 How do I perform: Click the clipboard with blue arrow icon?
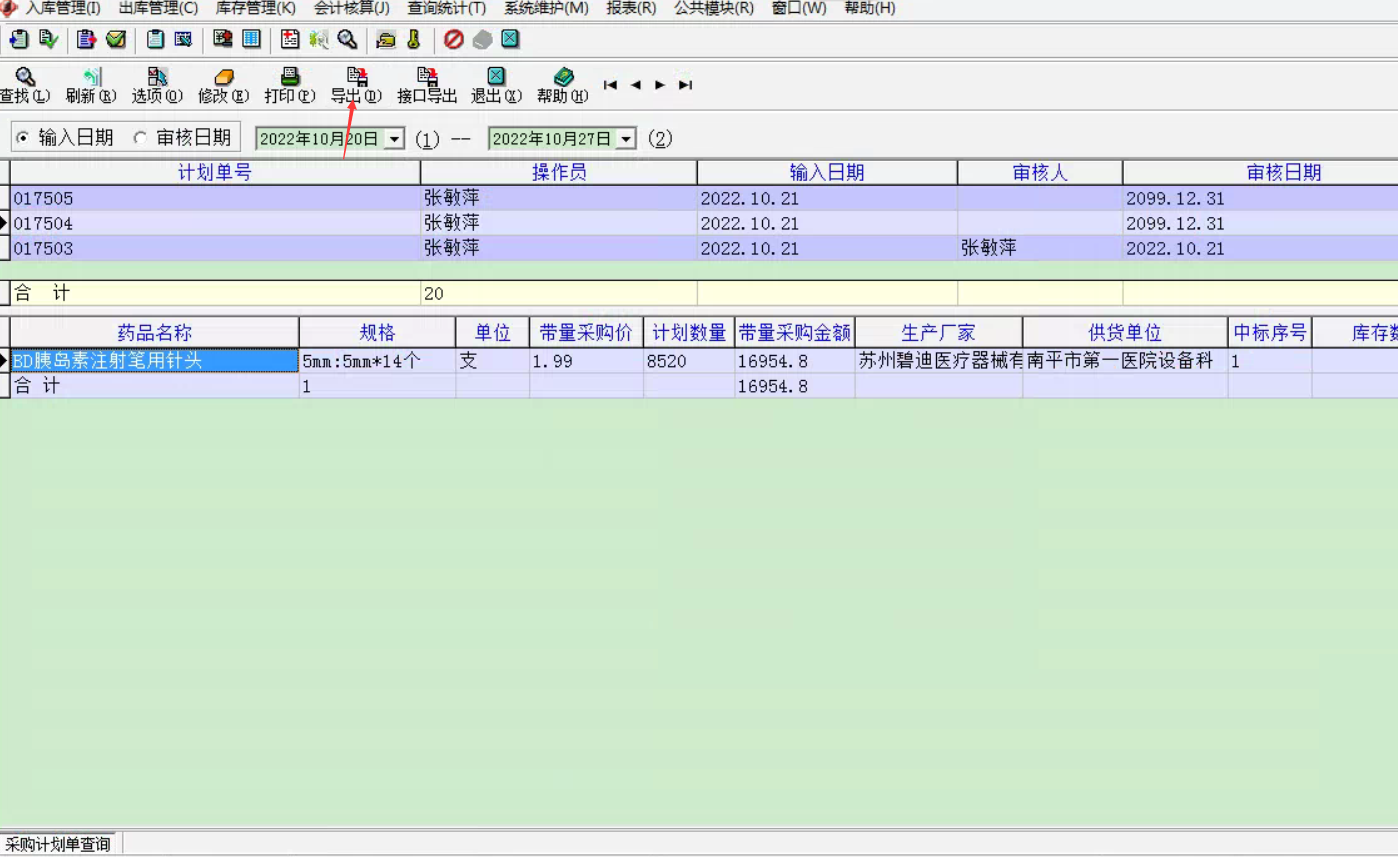pos(18,40)
